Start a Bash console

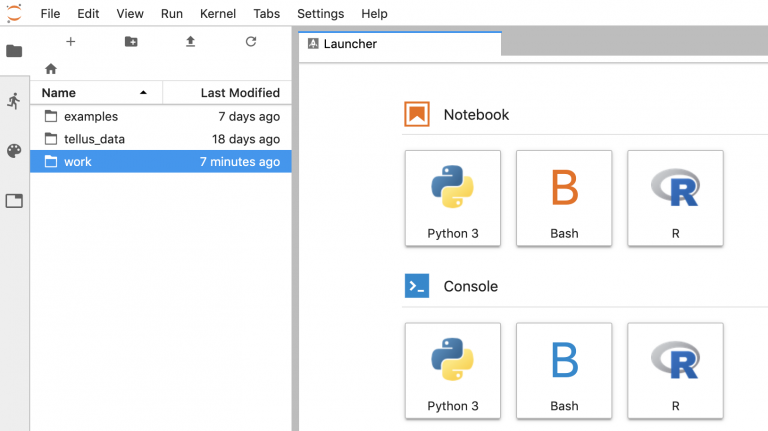(x=564, y=371)
